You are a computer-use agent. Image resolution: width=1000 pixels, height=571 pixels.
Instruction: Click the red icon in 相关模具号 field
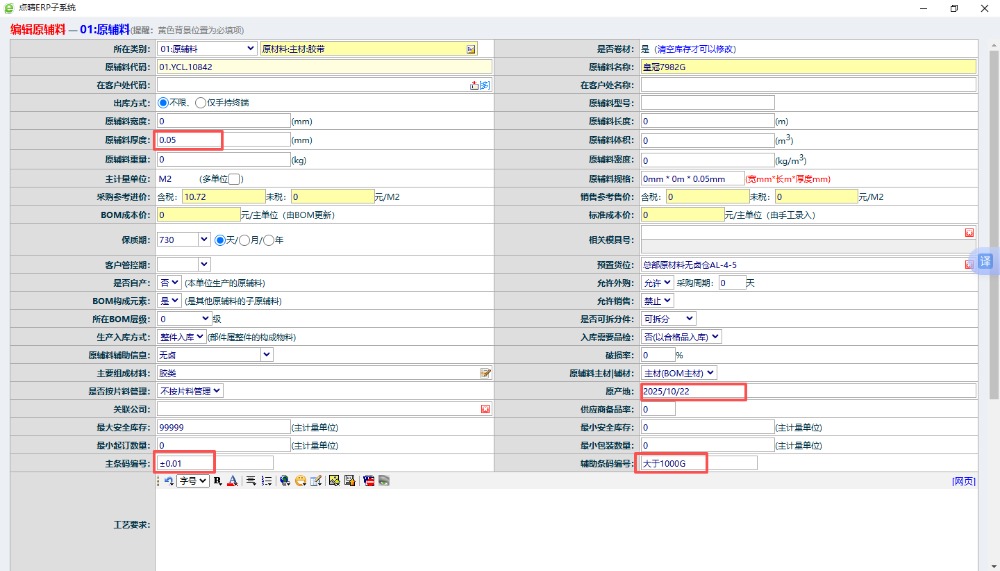pyautogui.click(x=969, y=233)
